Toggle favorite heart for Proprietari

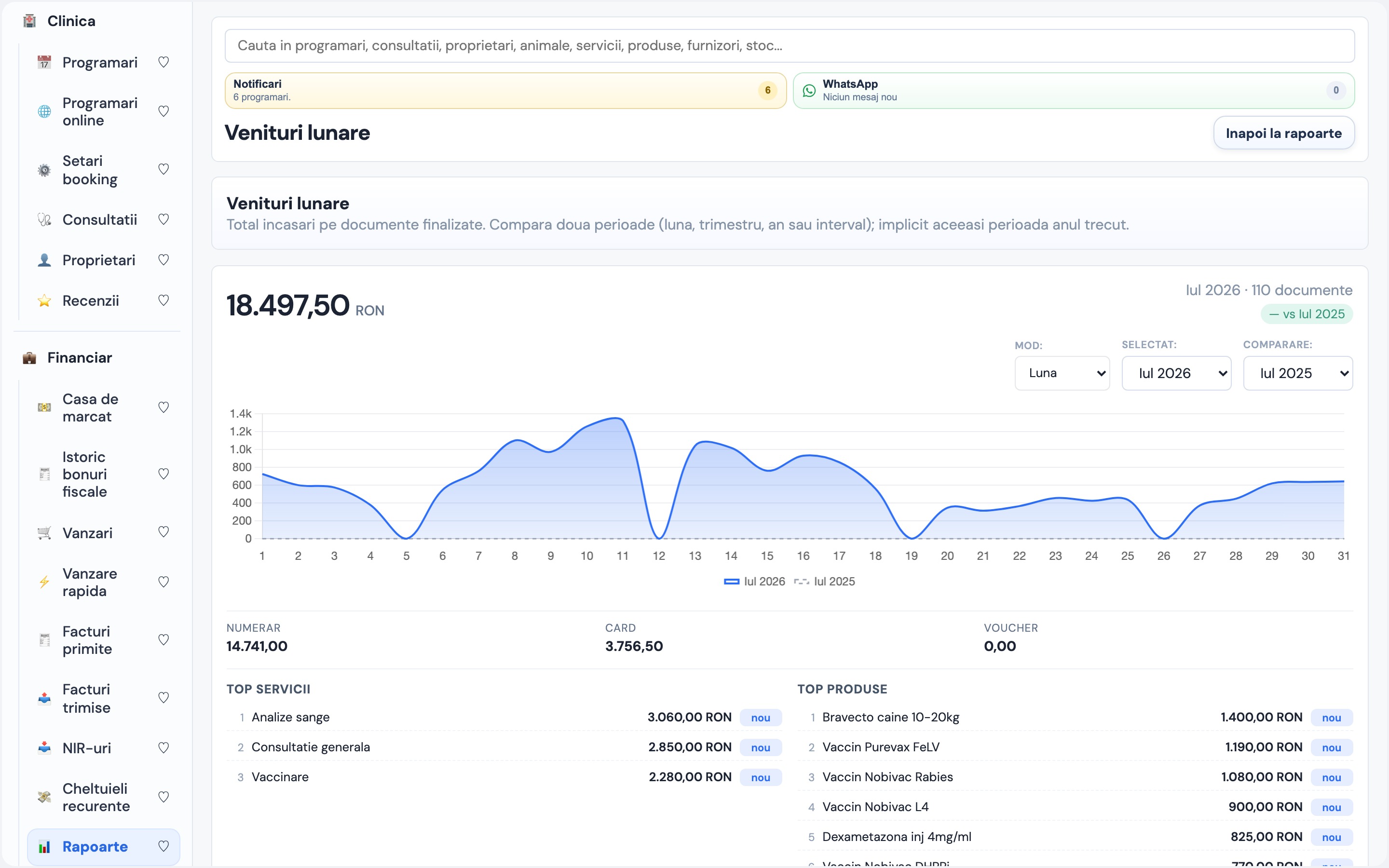point(163,260)
